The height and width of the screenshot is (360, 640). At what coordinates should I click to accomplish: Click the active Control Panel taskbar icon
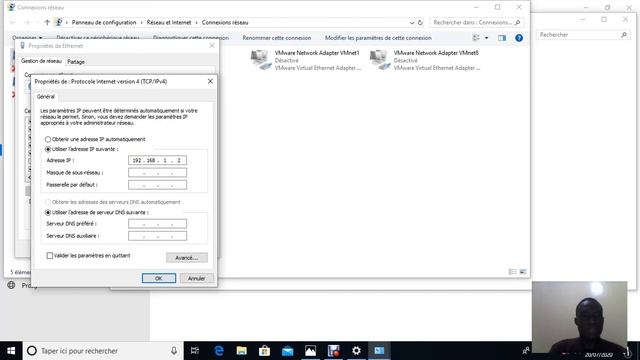379,351
